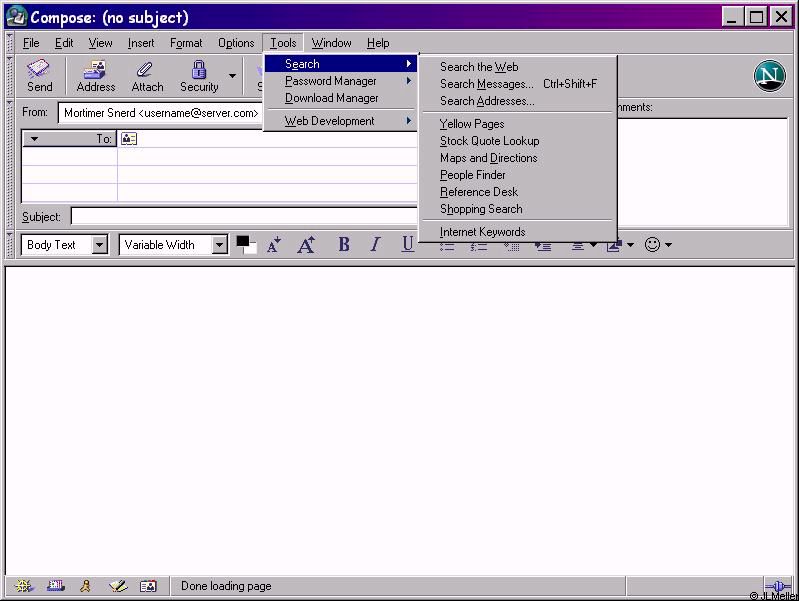Open the View menu
The image size is (799, 601).
coord(100,43)
